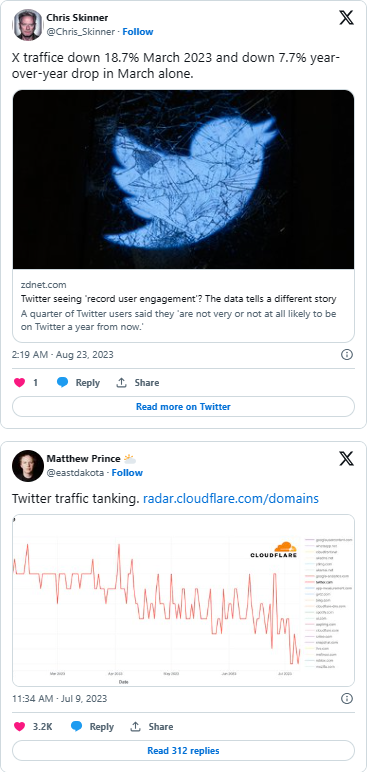Screen dimensions: 372x772
Task: Follow Matthew Prince @eastdakota
Action: pos(127,473)
